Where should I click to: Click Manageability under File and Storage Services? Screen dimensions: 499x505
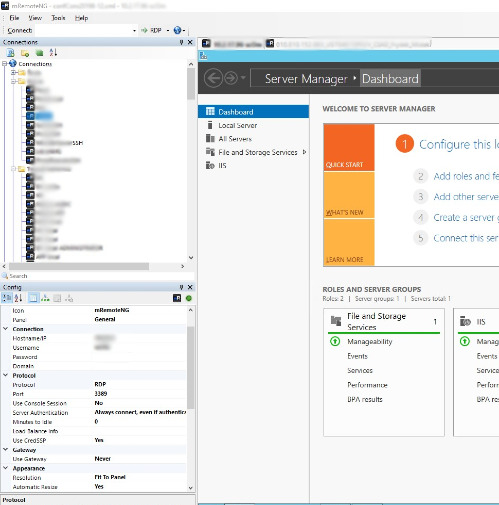(x=370, y=342)
